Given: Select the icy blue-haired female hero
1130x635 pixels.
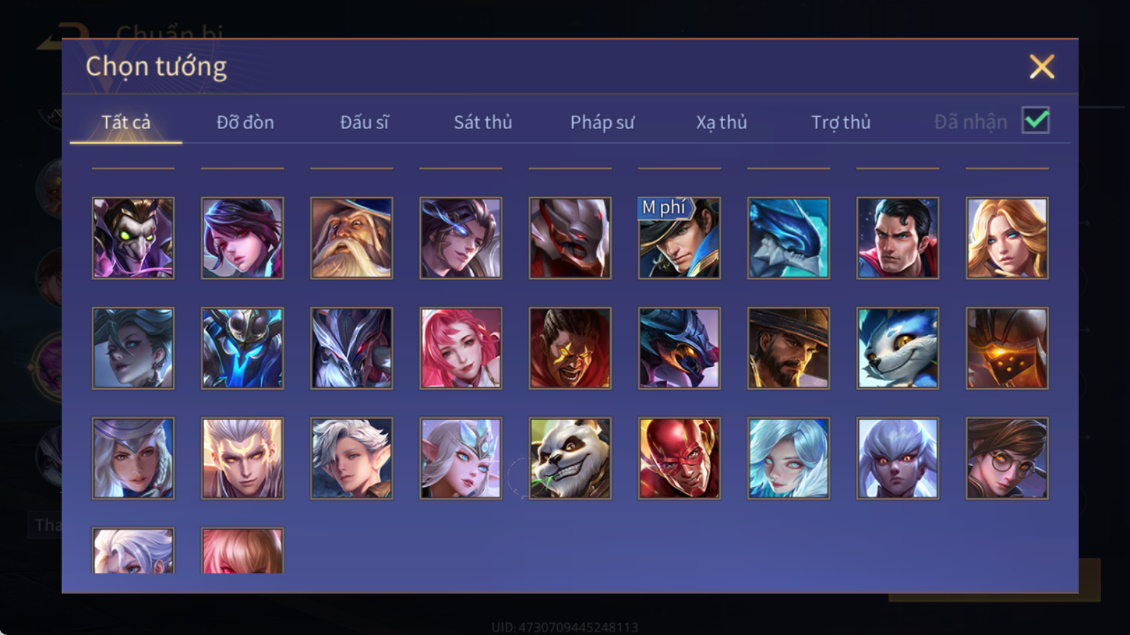Looking at the screenshot, I should point(788,458).
